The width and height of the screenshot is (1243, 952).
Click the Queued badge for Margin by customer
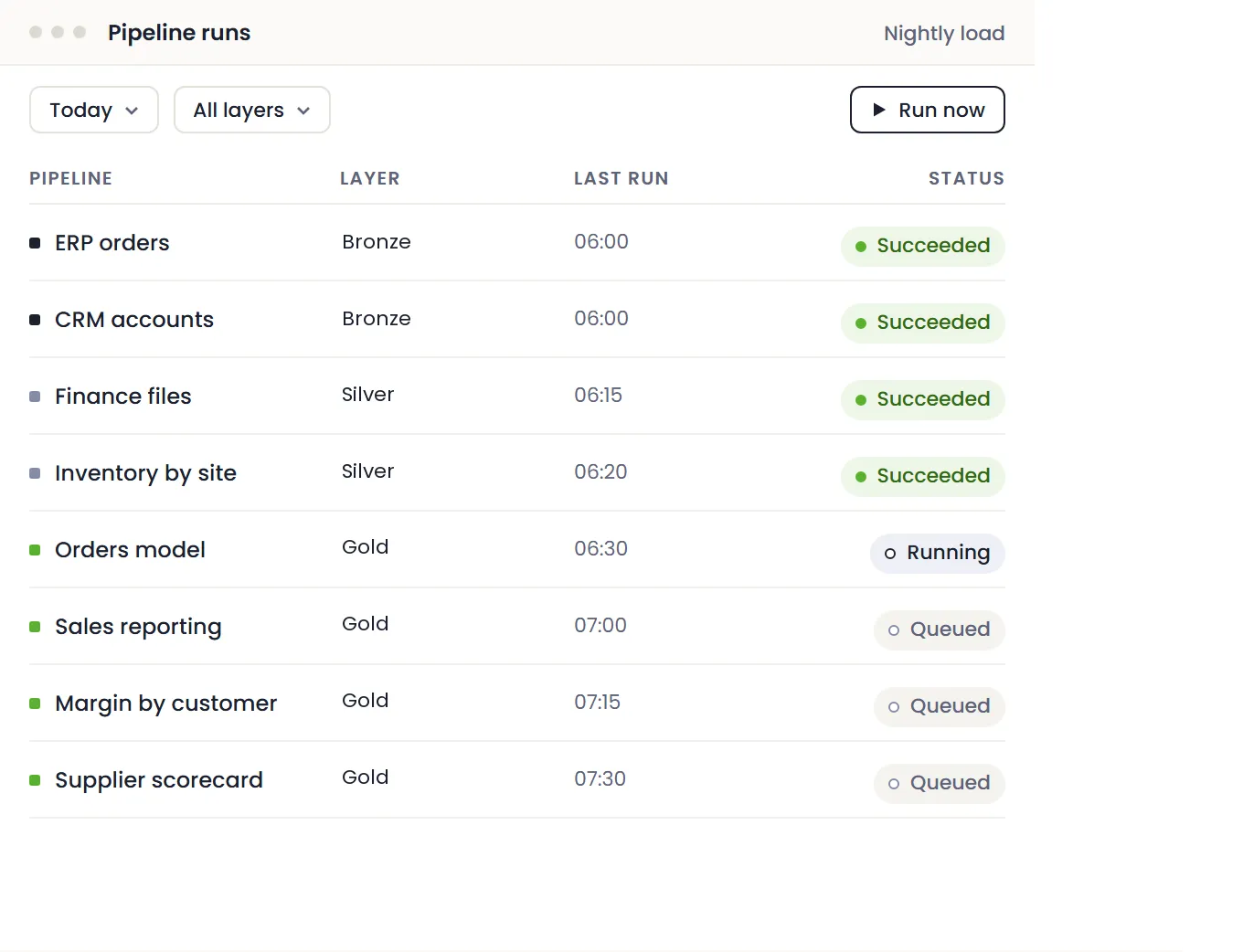(x=940, y=706)
